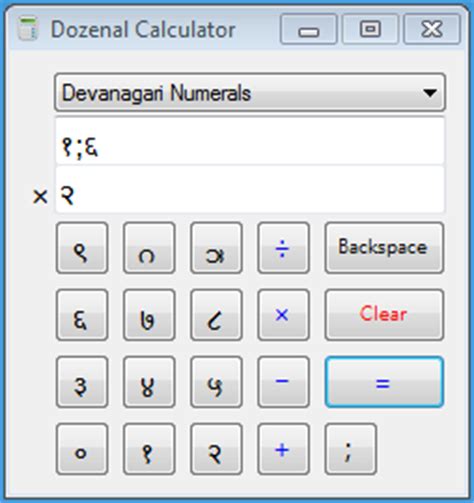Click the Devanagari digit seven button

tap(149, 315)
